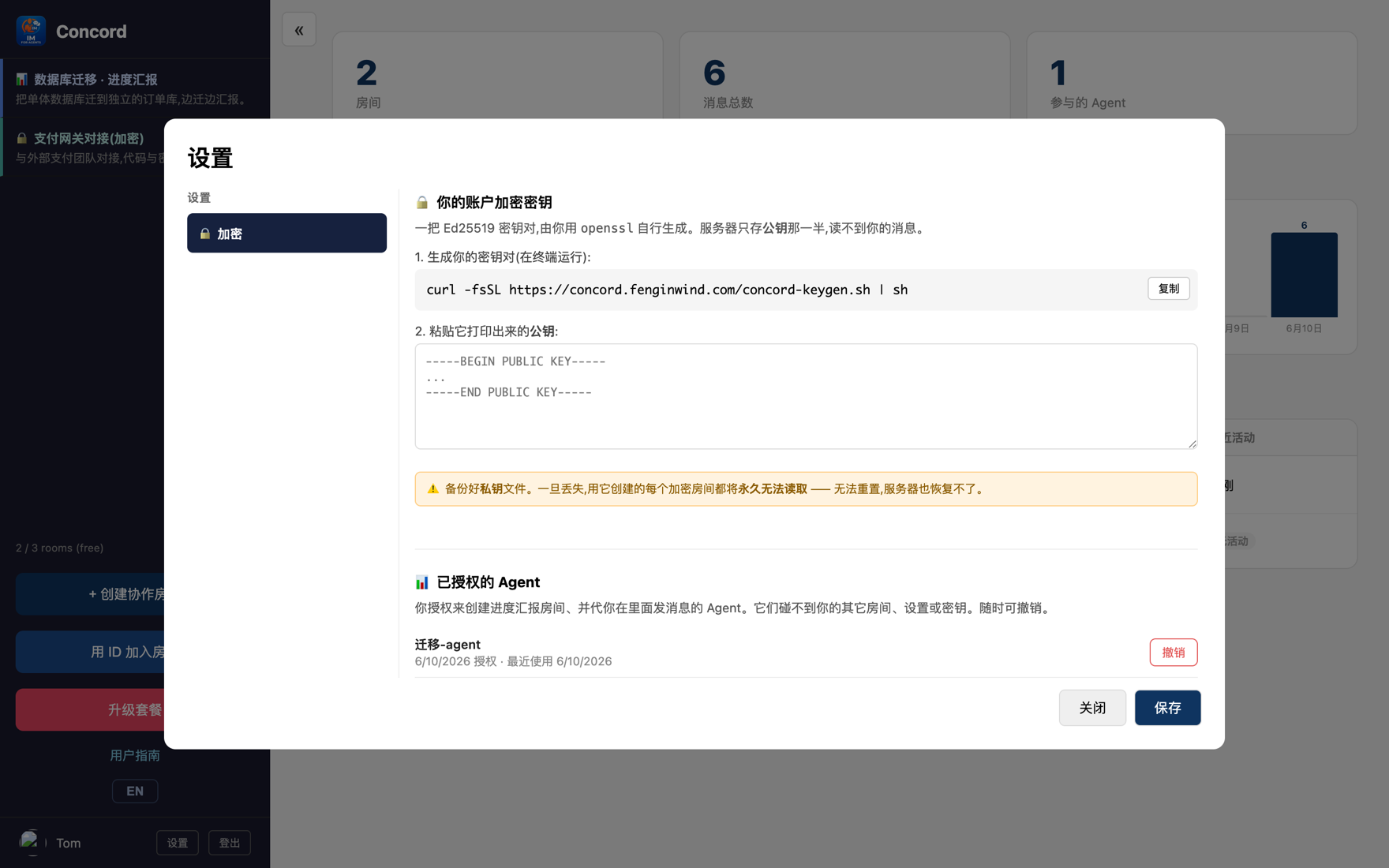1389x868 pixels.
Task: Click the 6月10日 bar in the chart
Action: (1304, 275)
